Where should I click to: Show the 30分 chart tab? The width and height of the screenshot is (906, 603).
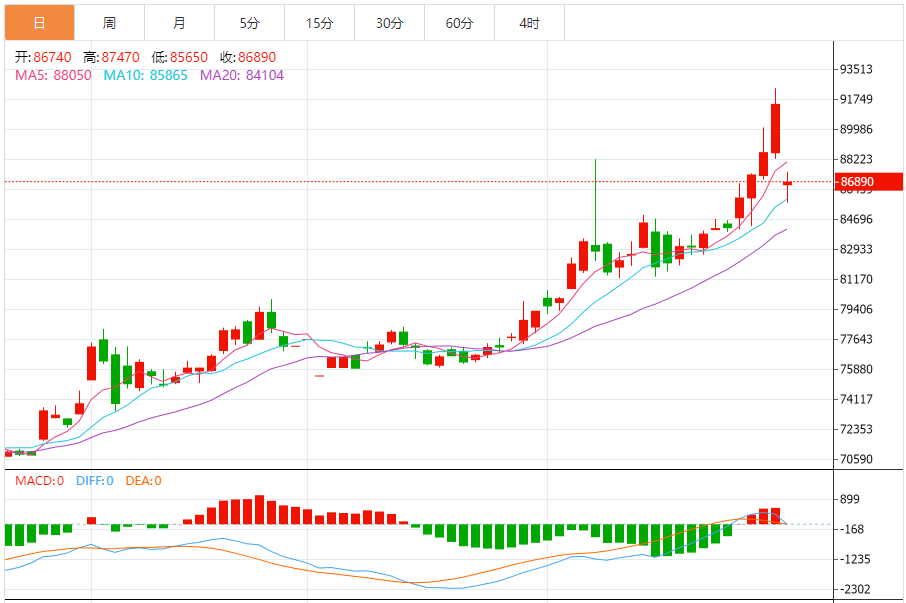[389, 22]
